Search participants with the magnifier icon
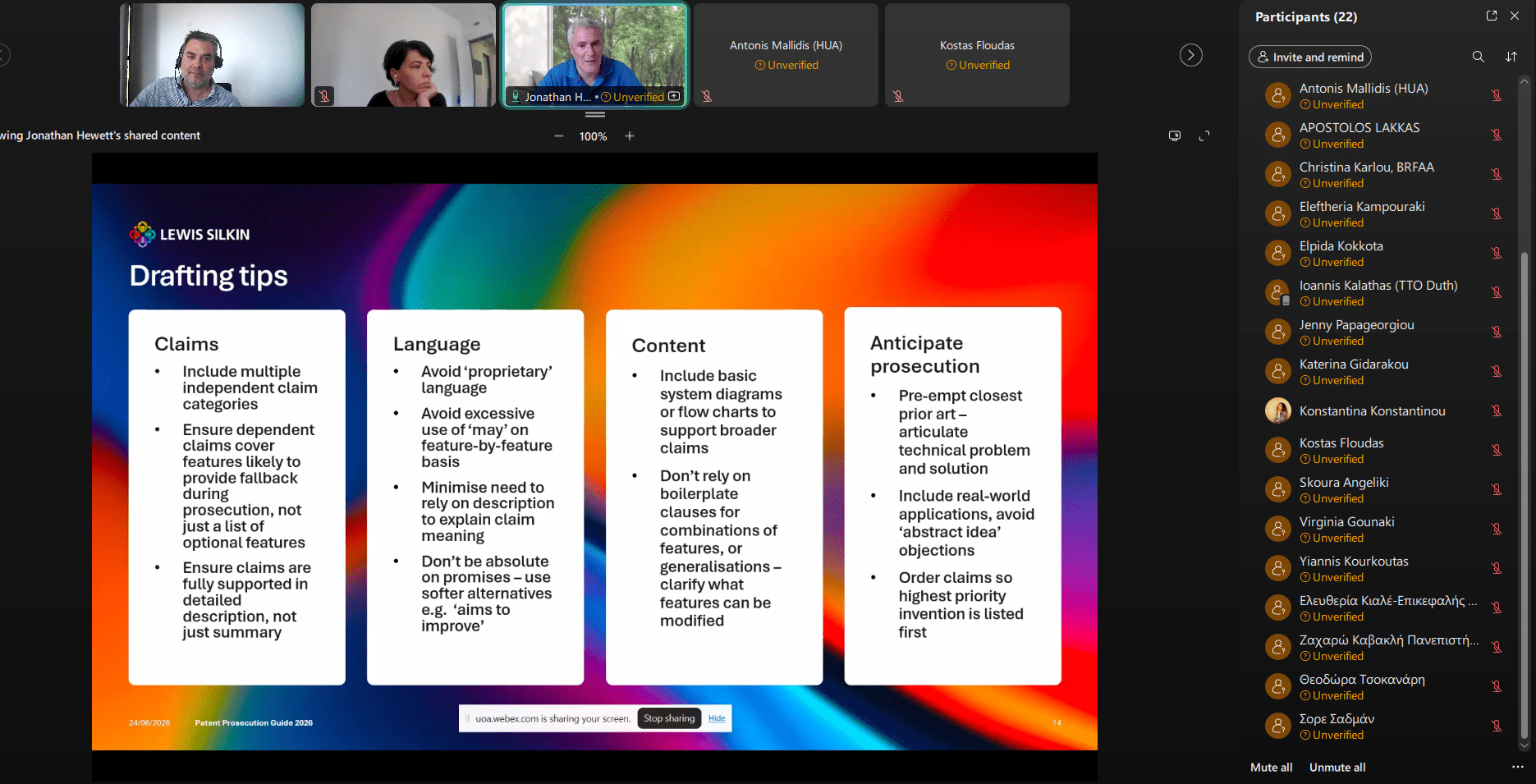 [1478, 57]
